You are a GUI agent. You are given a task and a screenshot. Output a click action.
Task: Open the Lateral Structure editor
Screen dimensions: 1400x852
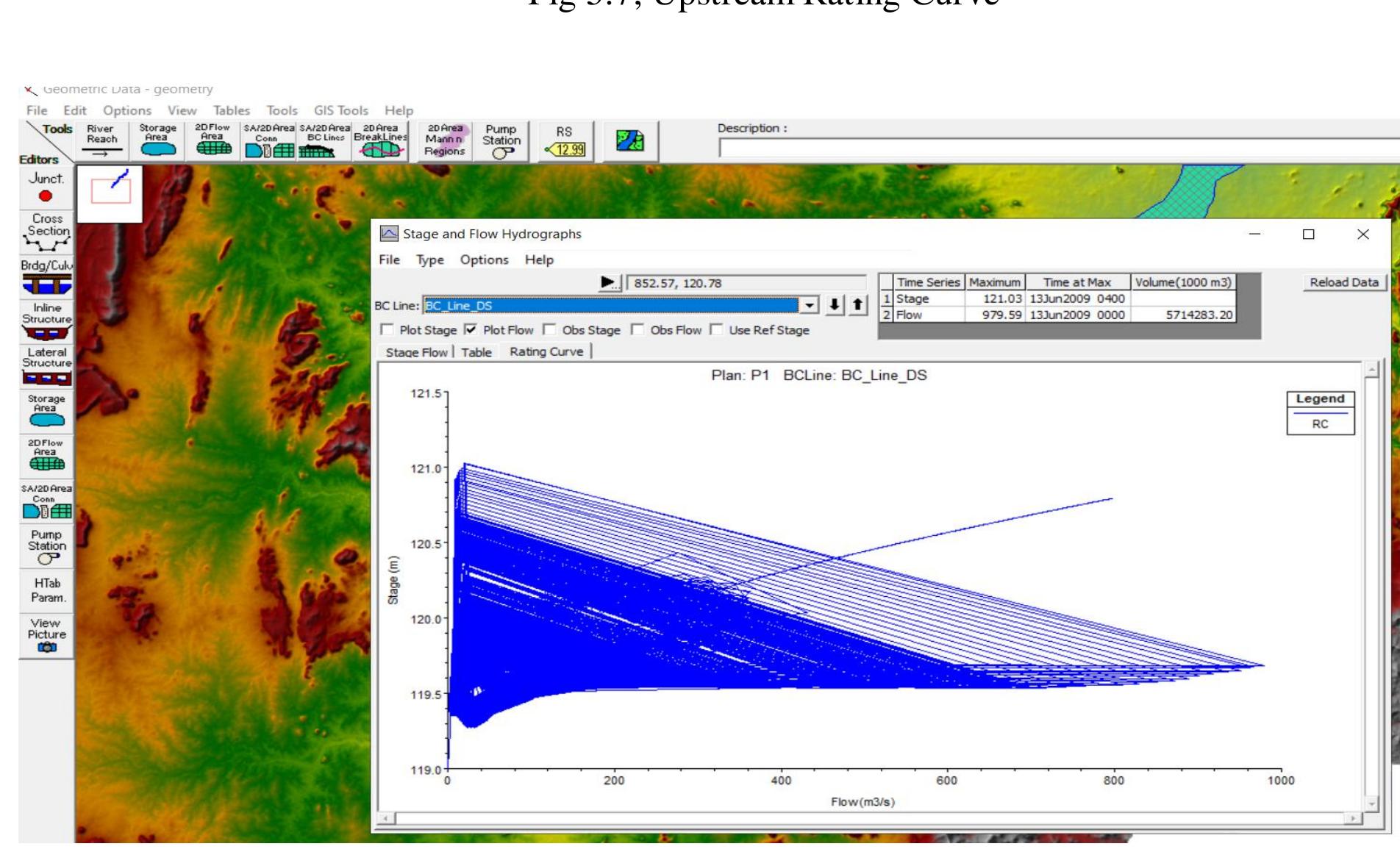pos(46,366)
